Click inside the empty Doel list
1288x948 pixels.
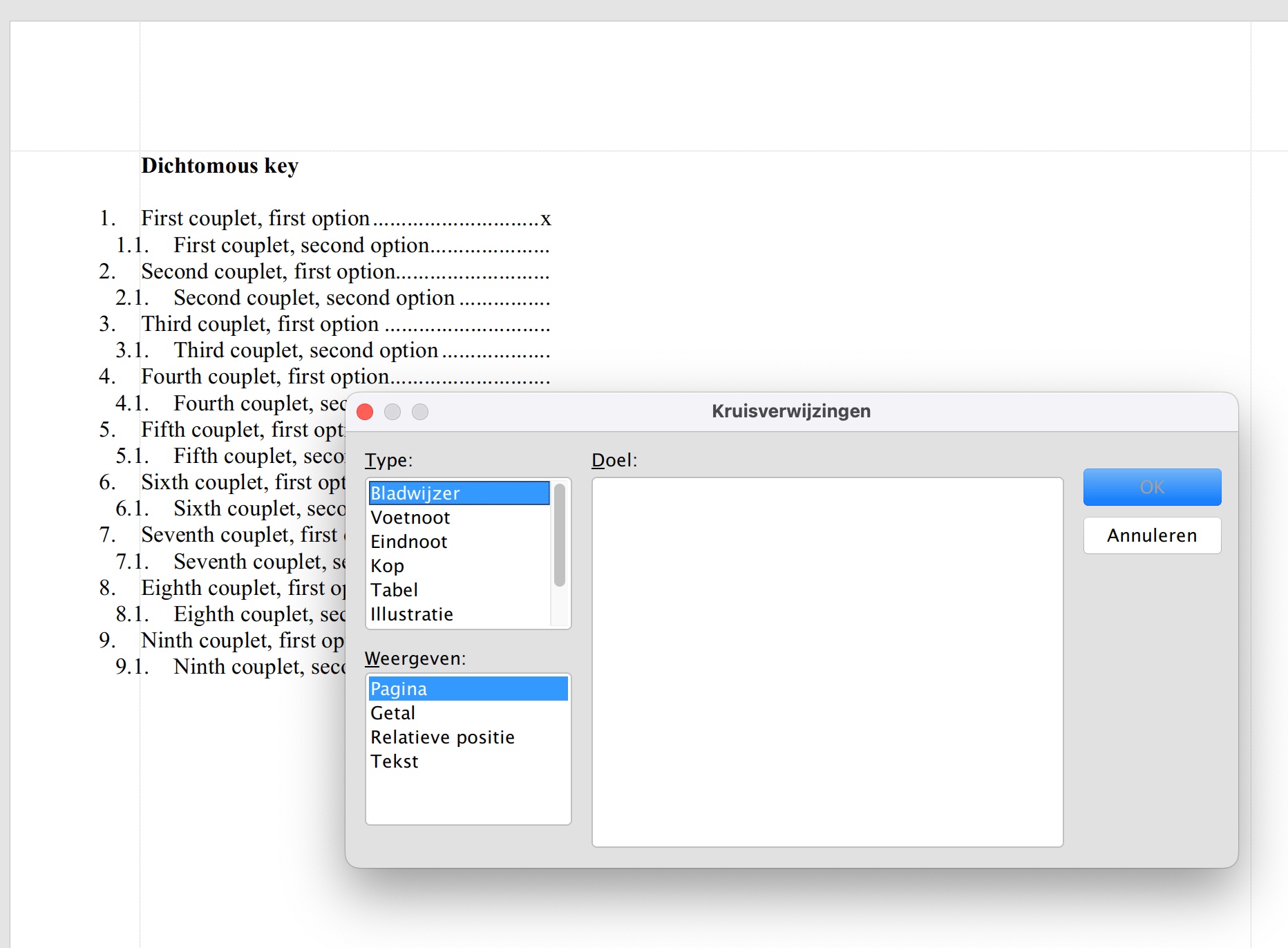click(826, 661)
